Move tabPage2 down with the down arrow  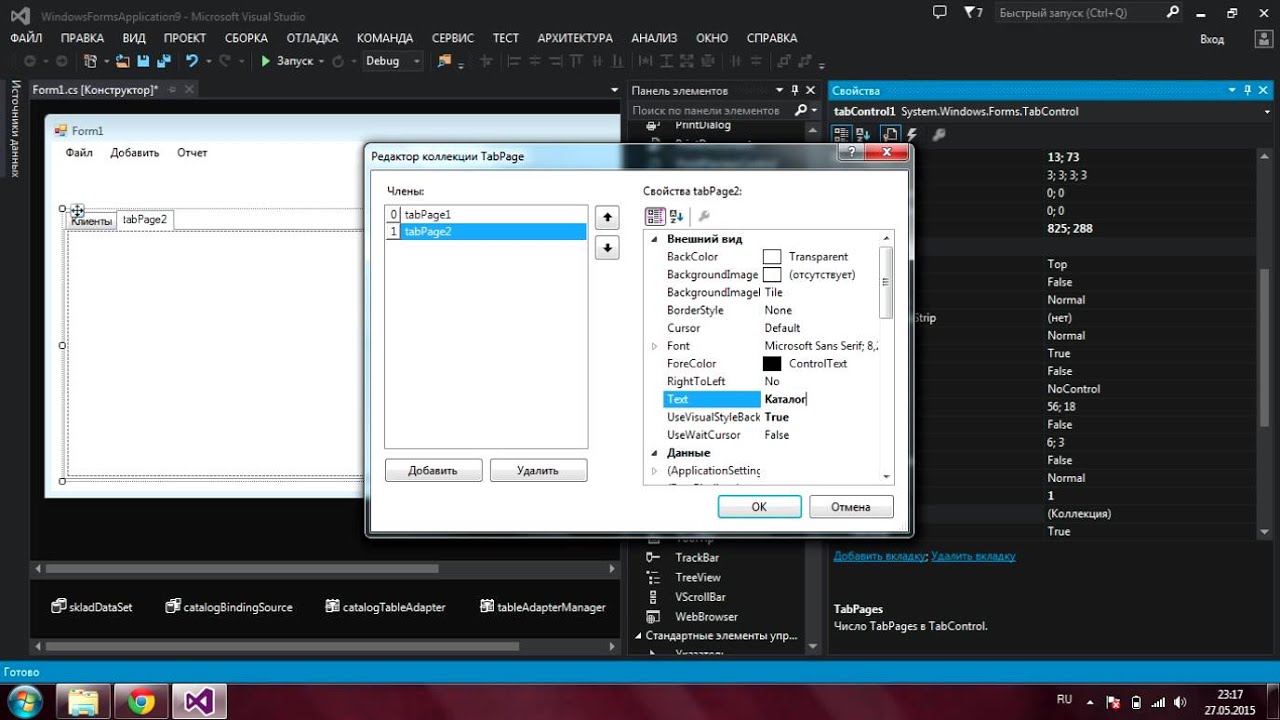tap(607, 247)
